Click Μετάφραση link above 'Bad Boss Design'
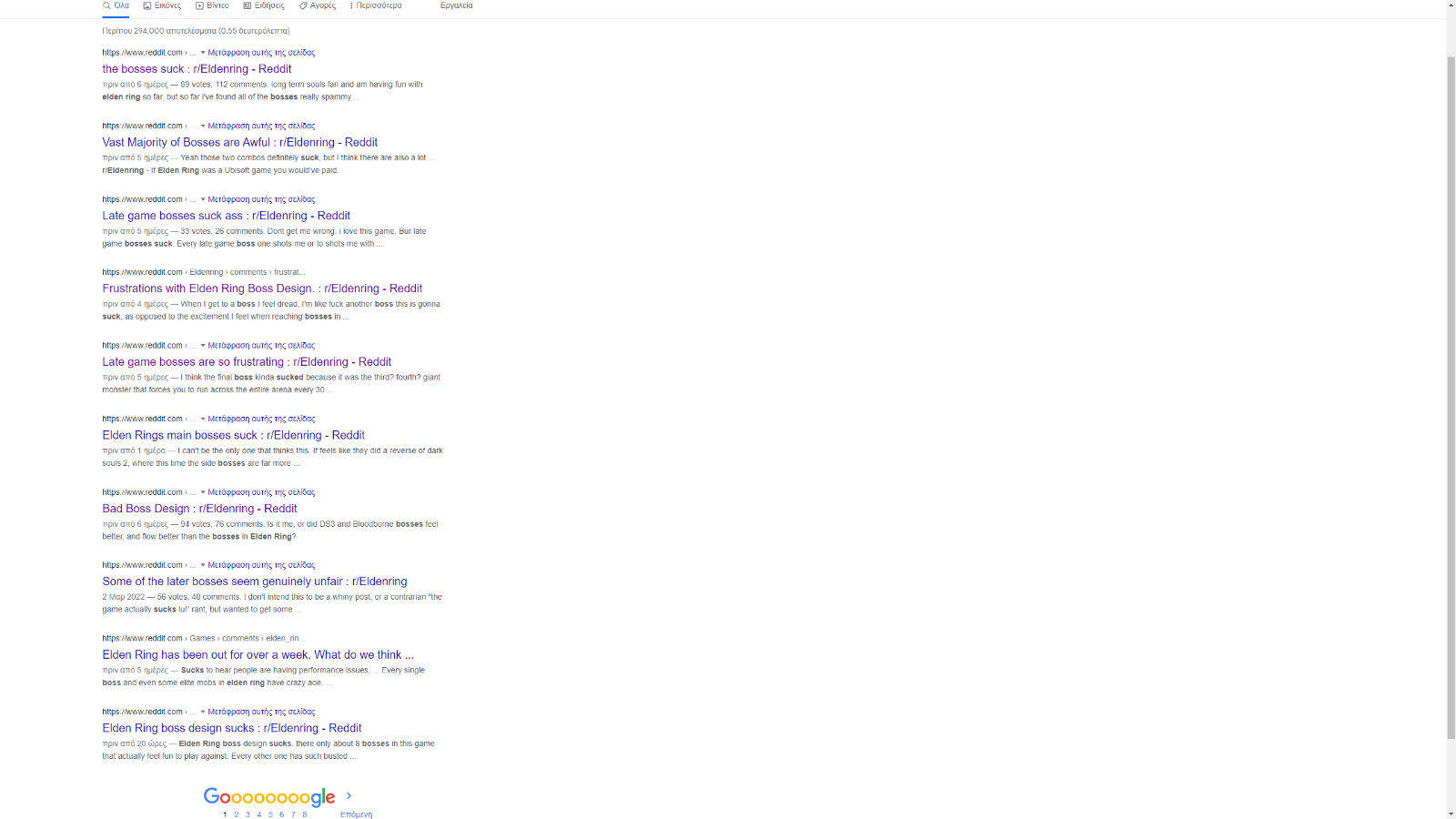The height and width of the screenshot is (819, 1456). (x=261, y=492)
